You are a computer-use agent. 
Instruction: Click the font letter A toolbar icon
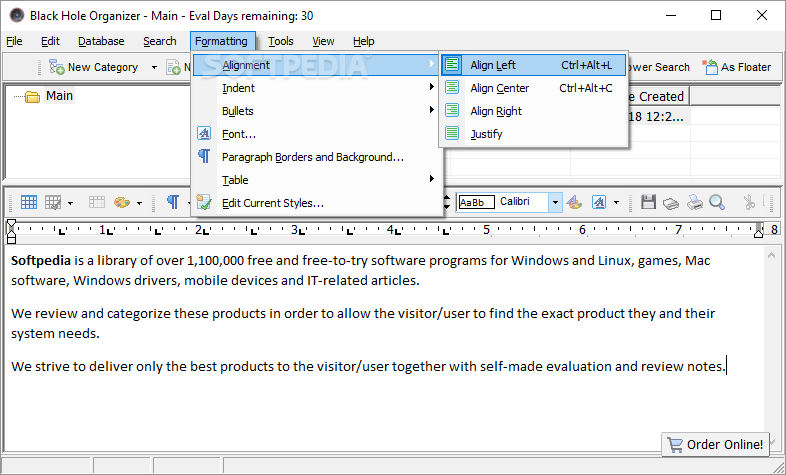coord(599,202)
